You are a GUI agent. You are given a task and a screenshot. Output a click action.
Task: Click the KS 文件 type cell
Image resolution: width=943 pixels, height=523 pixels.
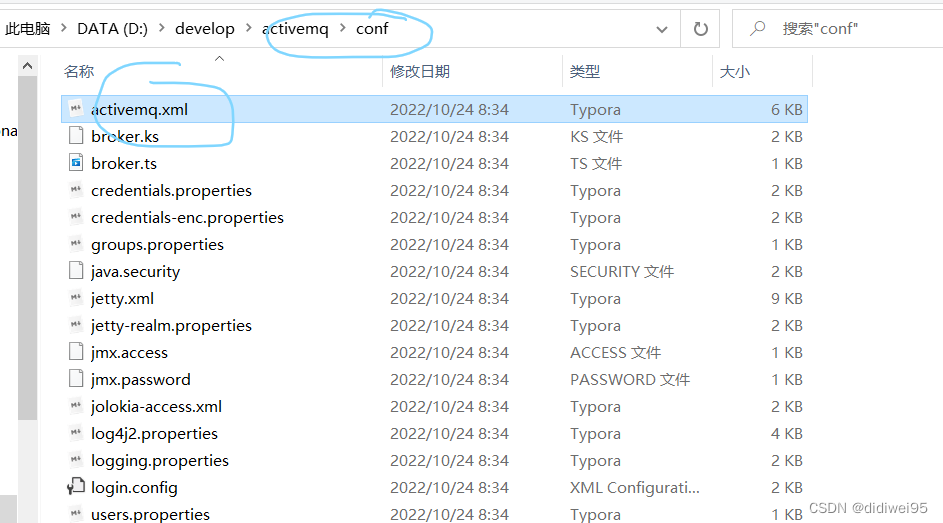[x=596, y=136]
